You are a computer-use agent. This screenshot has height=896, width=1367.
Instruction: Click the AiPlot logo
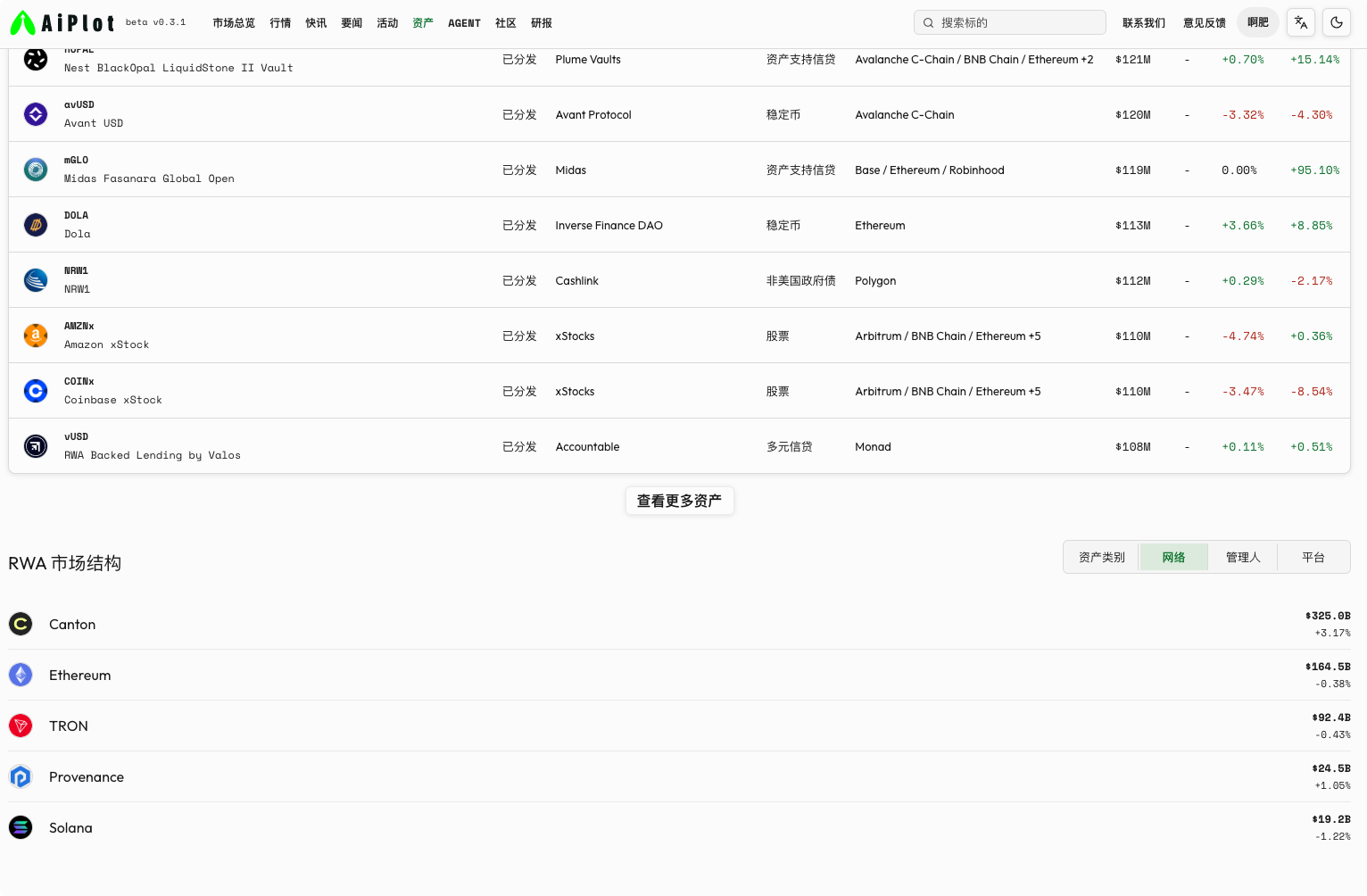[62, 22]
